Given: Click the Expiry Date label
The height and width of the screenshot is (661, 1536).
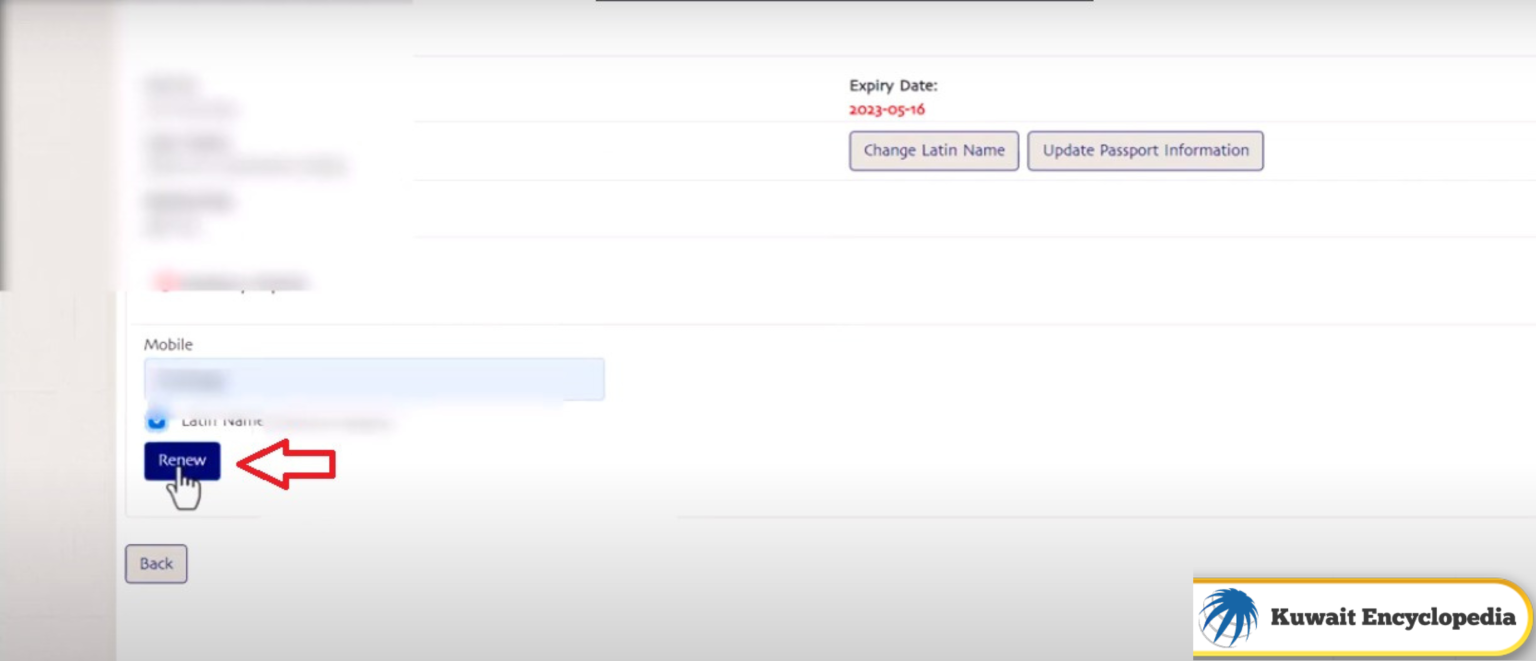Looking at the screenshot, I should point(893,86).
